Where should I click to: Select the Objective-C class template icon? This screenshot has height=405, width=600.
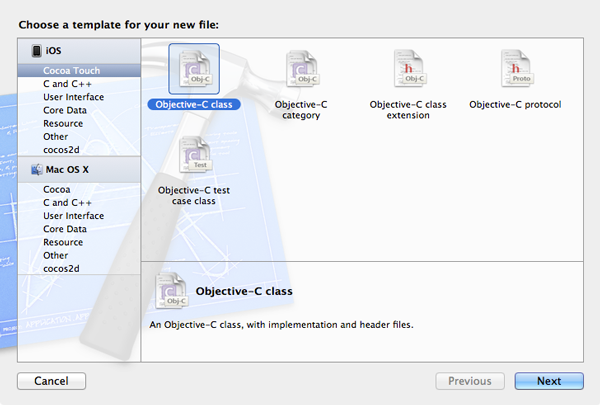(x=194, y=69)
